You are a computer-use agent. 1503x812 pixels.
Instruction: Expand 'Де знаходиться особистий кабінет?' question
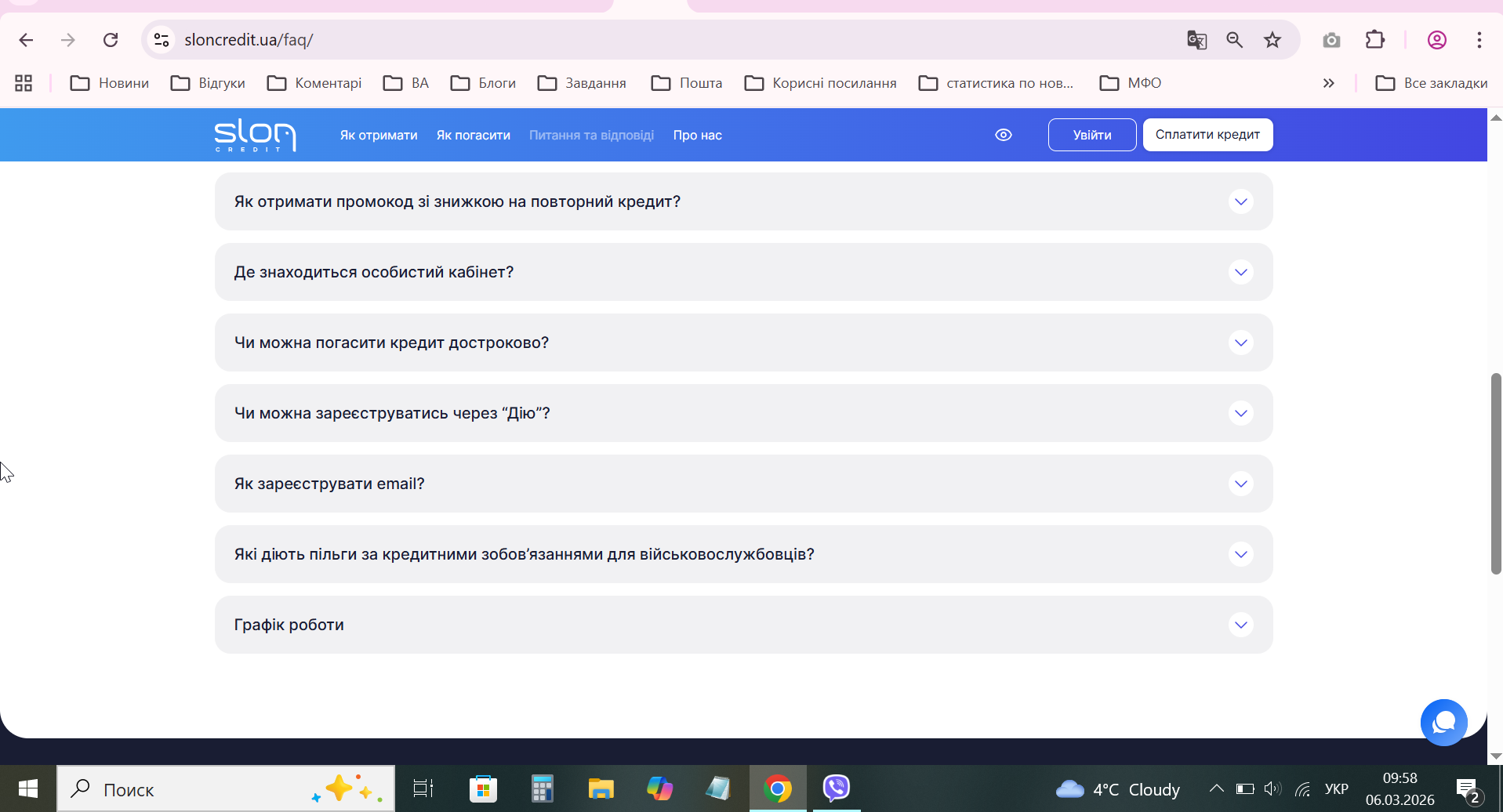(x=743, y=272)
